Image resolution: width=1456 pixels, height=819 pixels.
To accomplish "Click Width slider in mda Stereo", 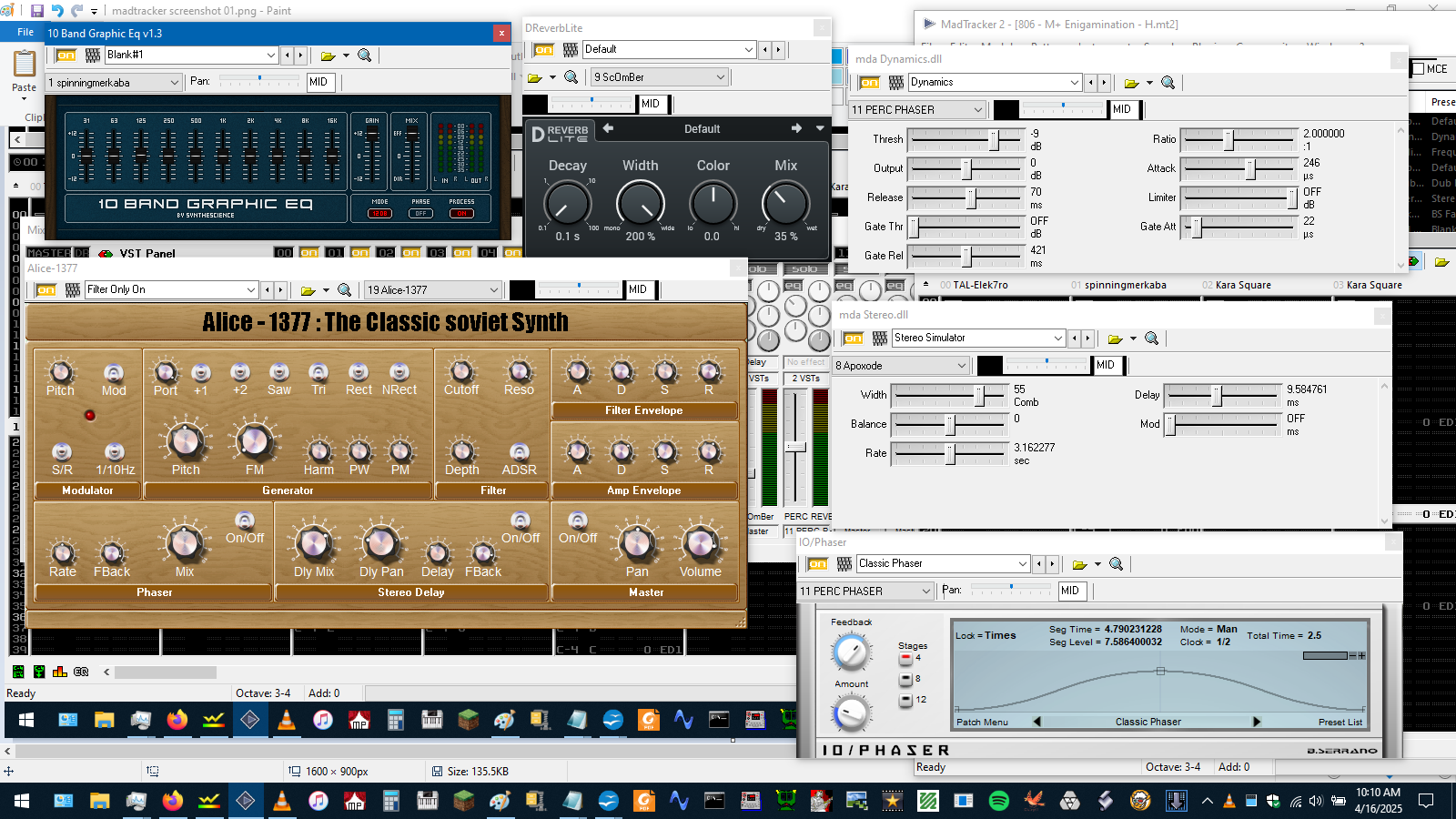I will pos(950,395).
